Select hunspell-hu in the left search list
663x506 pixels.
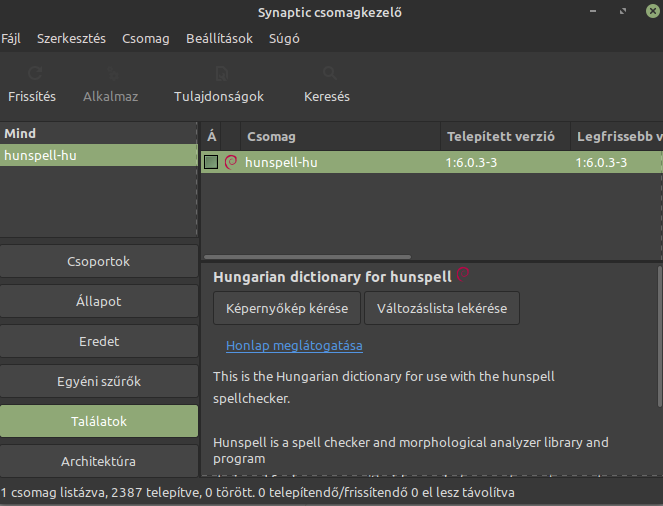99,155
